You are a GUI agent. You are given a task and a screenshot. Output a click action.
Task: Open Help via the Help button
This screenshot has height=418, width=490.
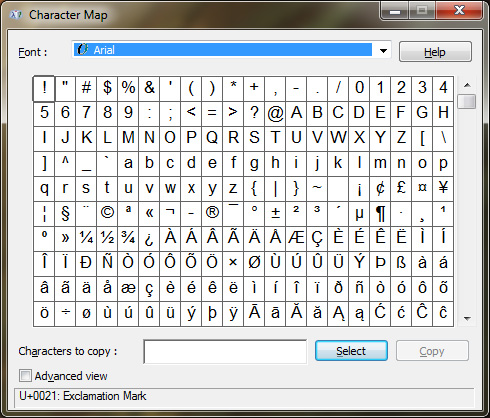tap(435, 52)
